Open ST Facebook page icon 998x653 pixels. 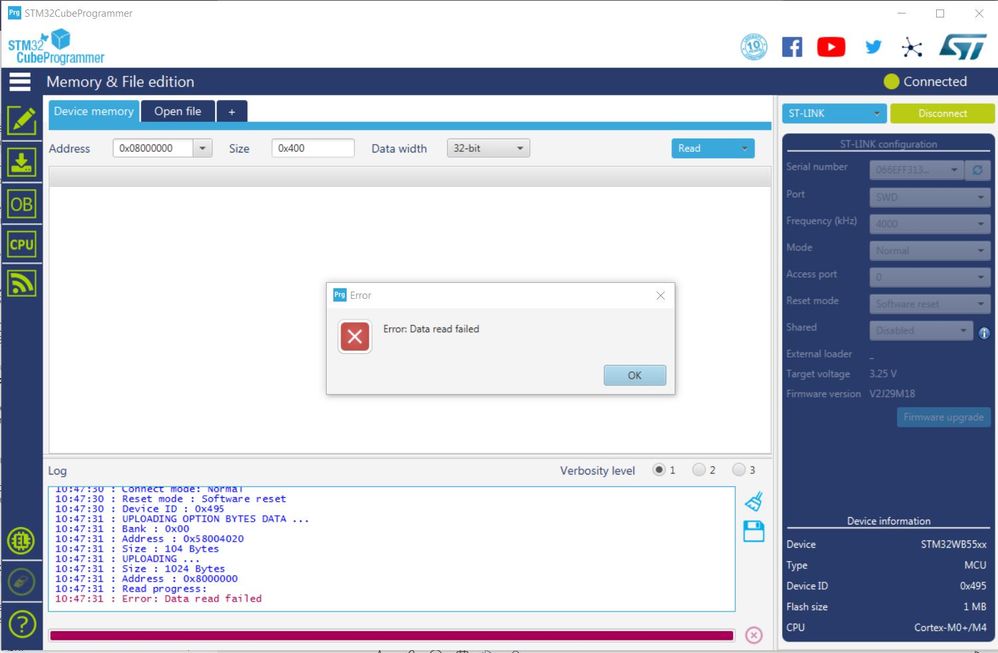(x=792, y=47)
